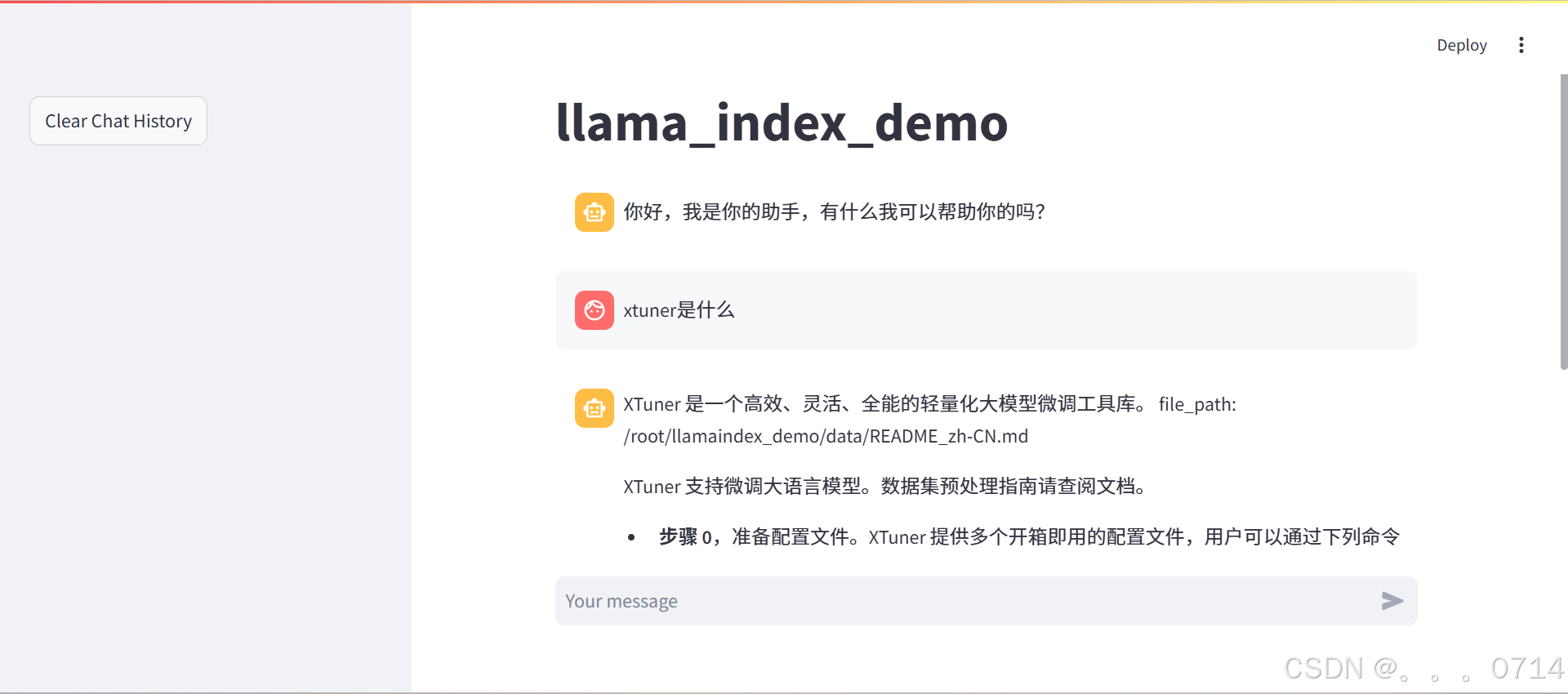Click the empty sidebar panel area
Viewport: 1568px width, 694px height.
204,408
